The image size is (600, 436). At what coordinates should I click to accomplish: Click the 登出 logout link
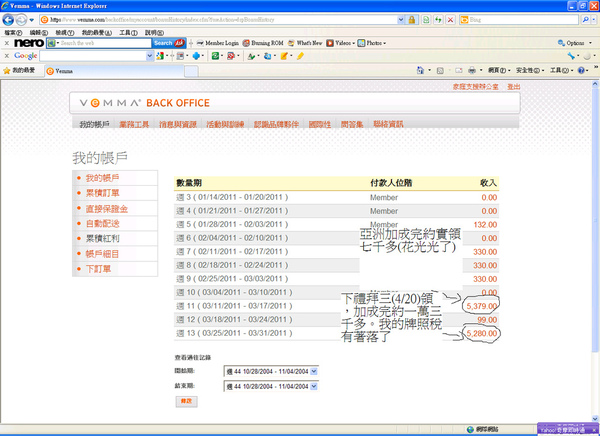click(x=514, y=87)
